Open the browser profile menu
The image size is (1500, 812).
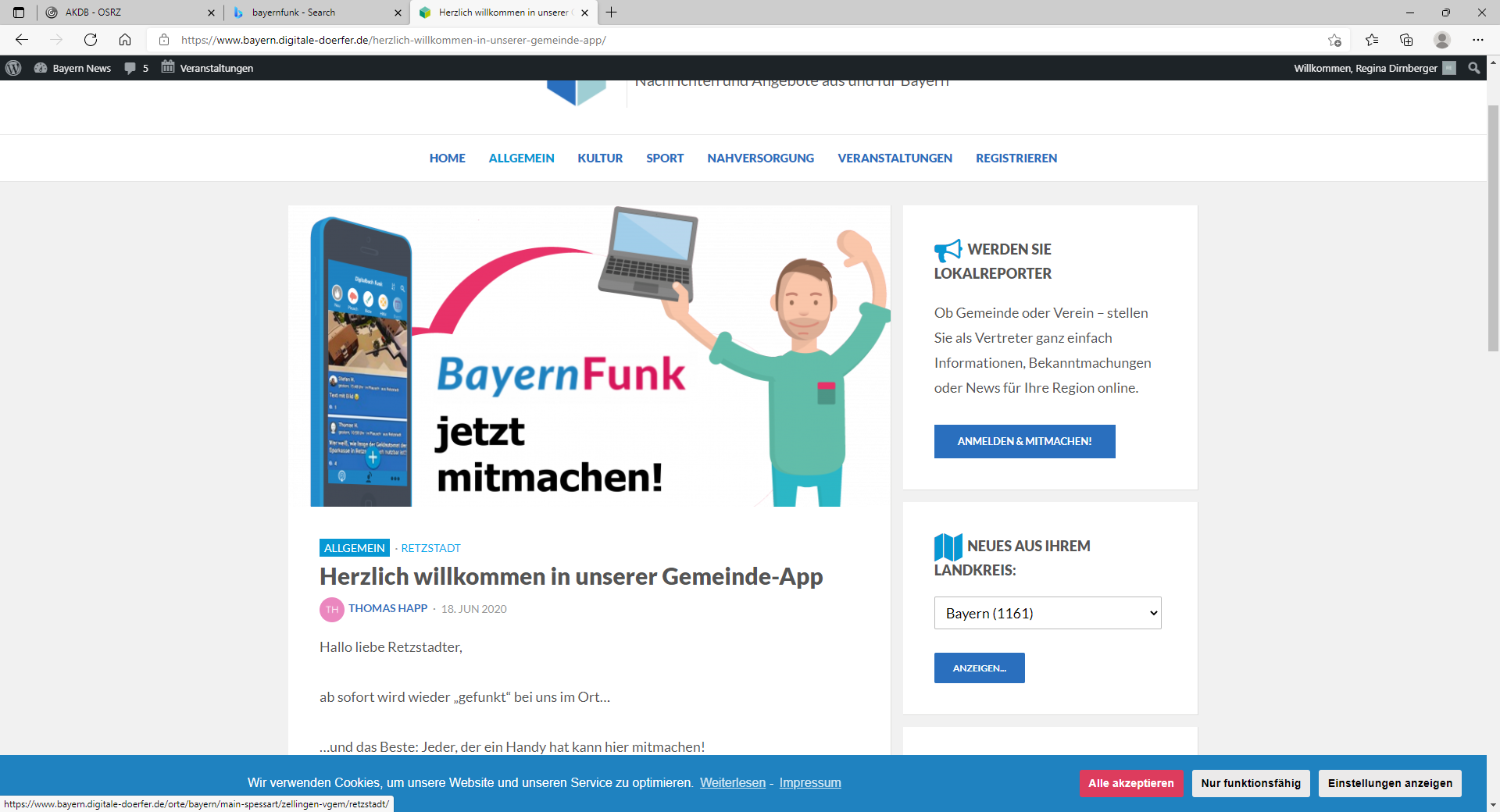click(x=1442, y=40)
